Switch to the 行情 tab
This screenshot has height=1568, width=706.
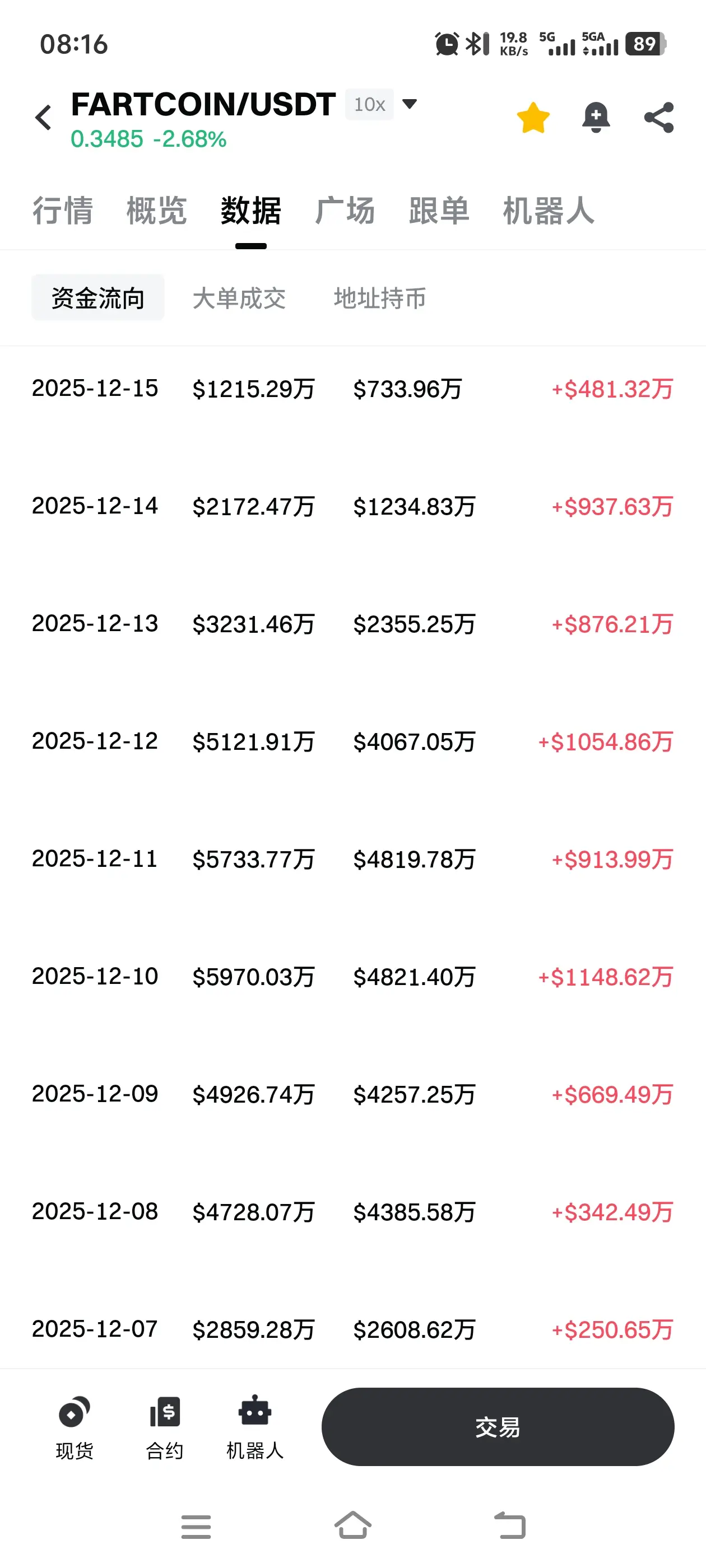(63, 211)
